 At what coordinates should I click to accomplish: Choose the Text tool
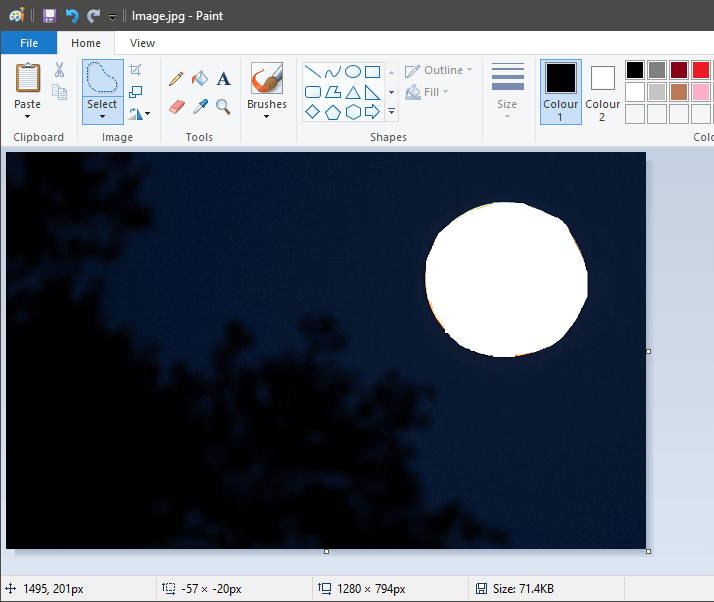223,78
